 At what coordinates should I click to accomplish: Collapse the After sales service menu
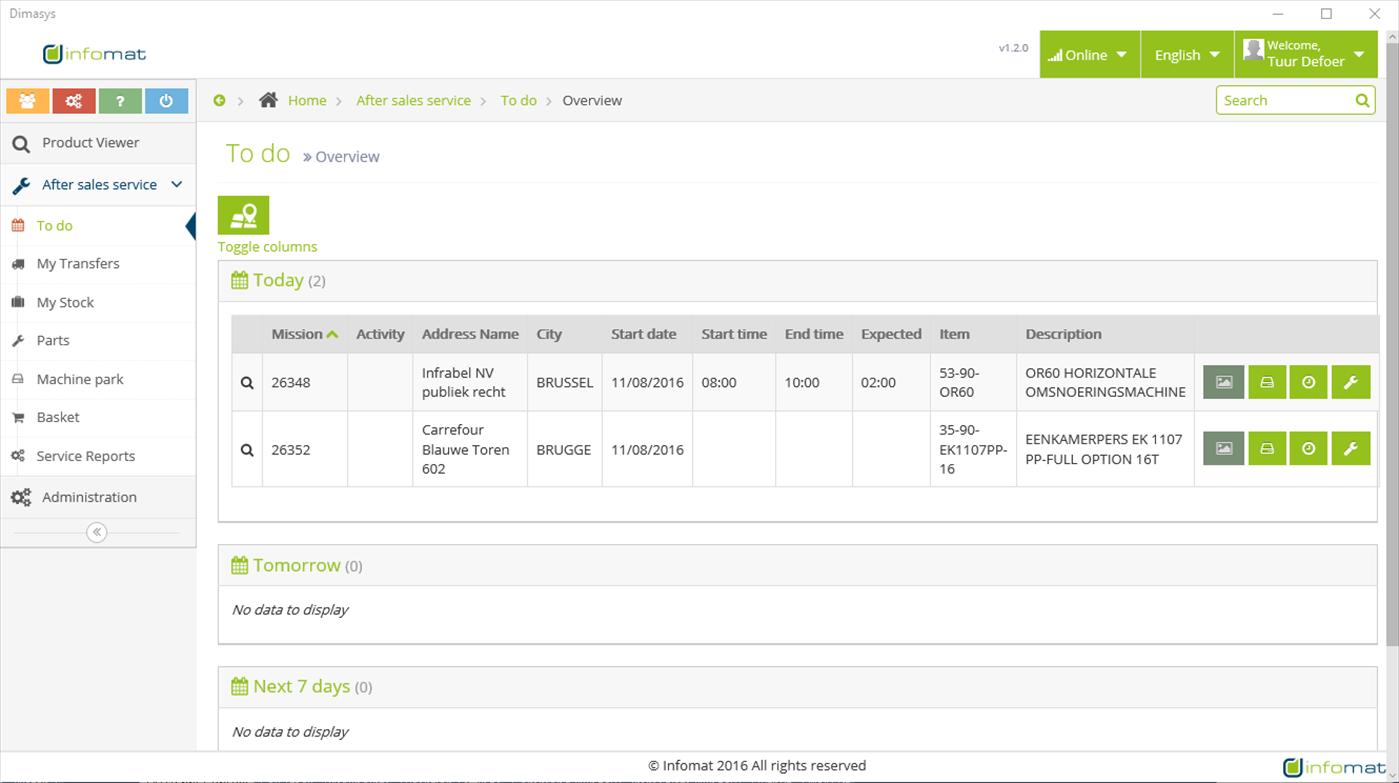coord(98,184)
